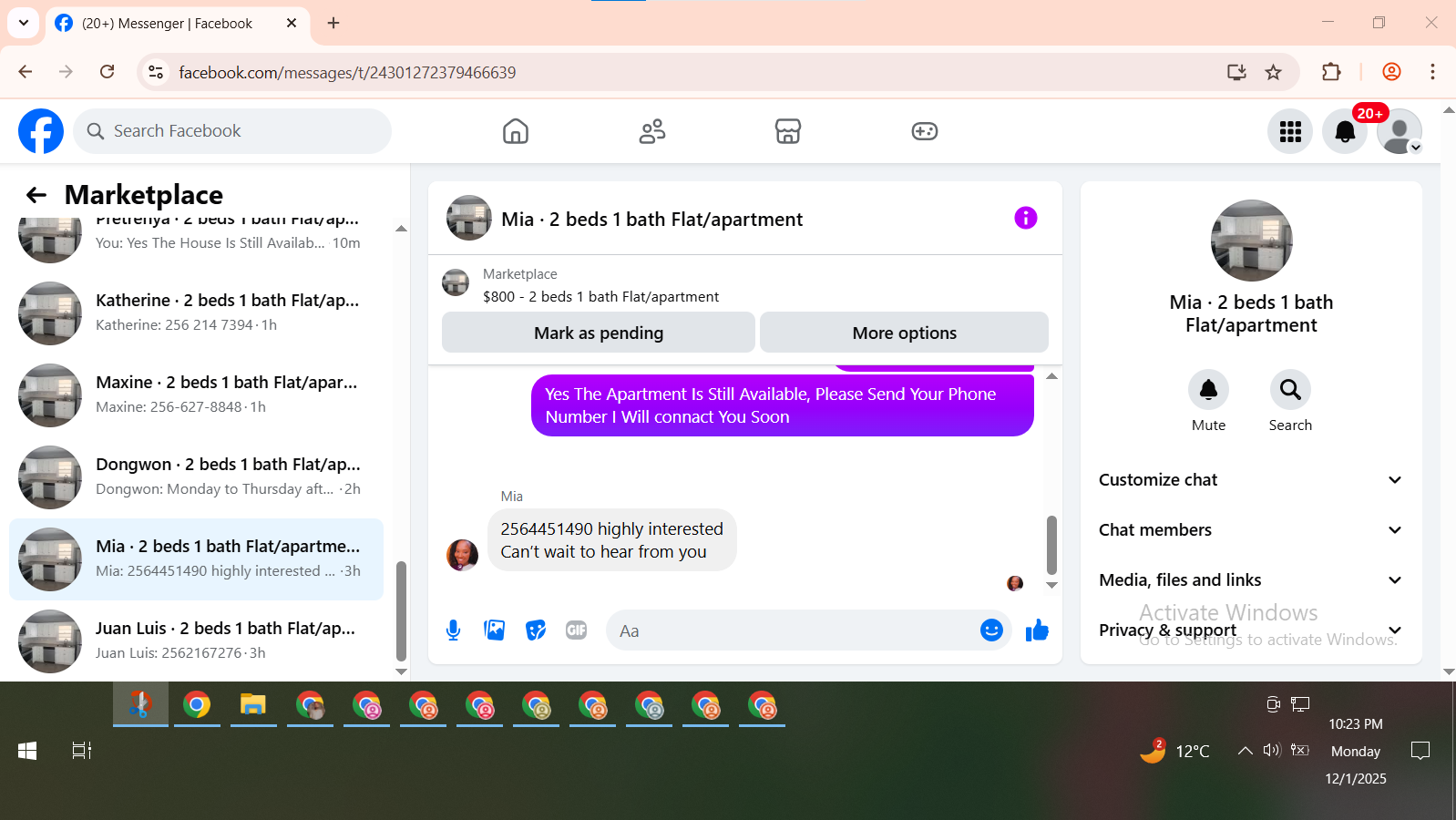The height and width of the screenshot is (820, 1456).
Task: Go back using the Marketplace arrow
Action: pyautogui.click(x=36, y=194)
